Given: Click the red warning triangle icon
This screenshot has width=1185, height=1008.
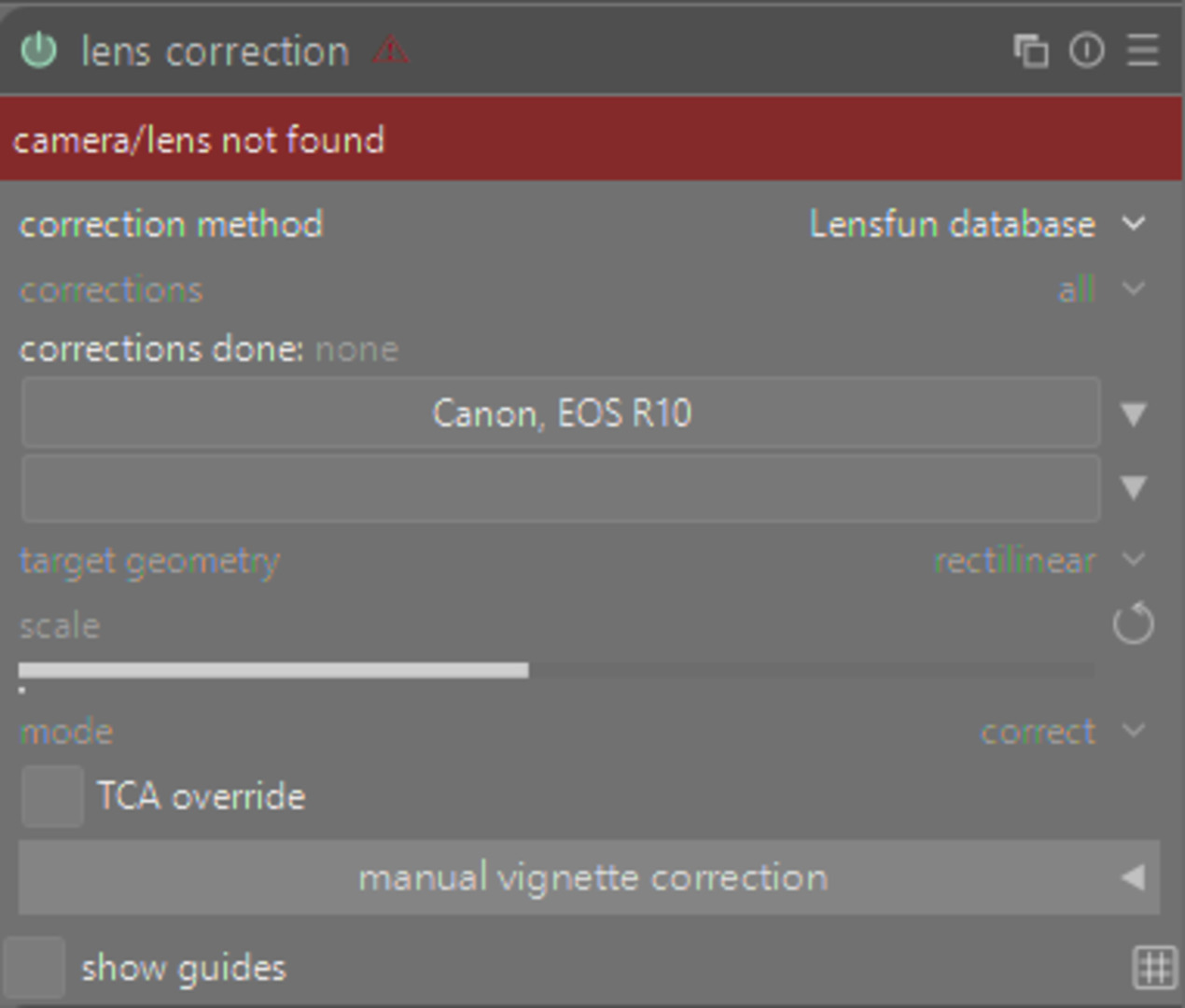Looking at the screenshot, I should click(391, 49).
